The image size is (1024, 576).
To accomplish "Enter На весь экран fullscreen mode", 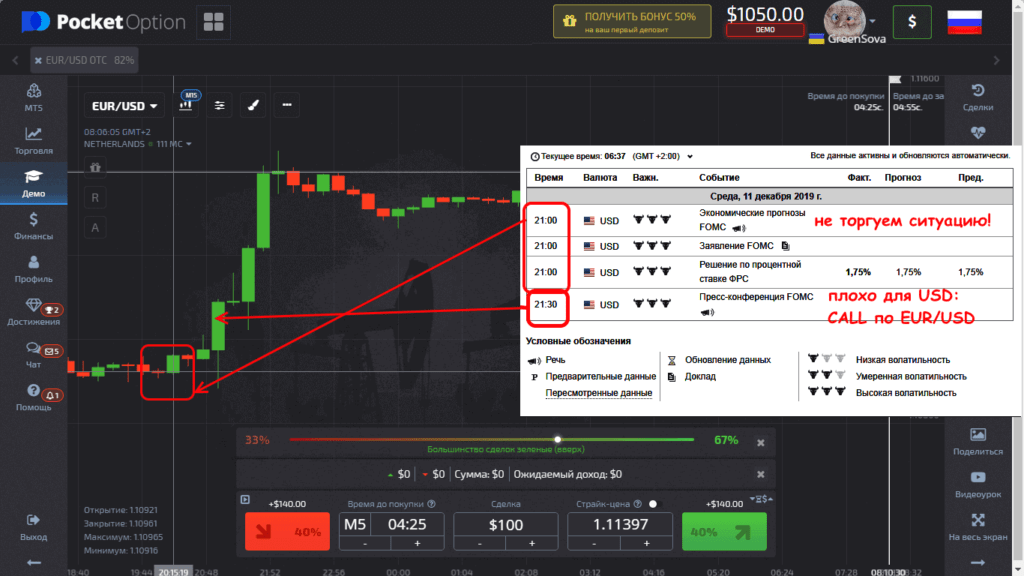I will 978,527.
